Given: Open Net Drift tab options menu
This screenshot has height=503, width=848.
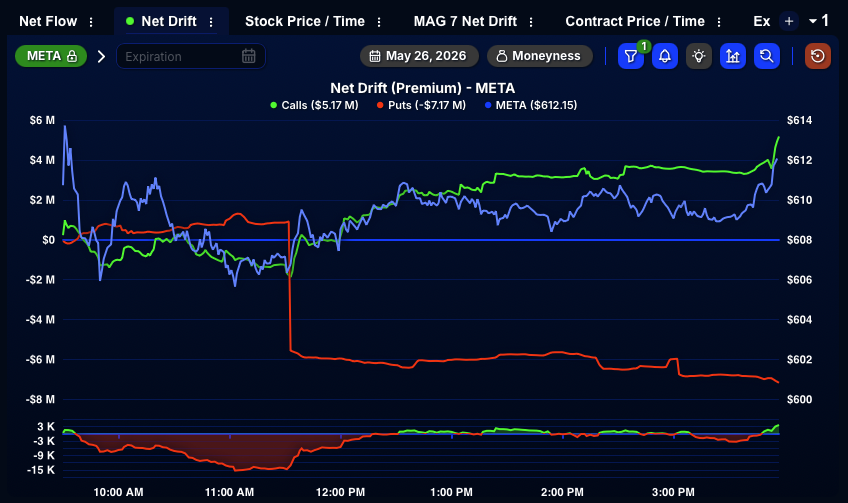Looking at the screenshot, I should point(211,22).
